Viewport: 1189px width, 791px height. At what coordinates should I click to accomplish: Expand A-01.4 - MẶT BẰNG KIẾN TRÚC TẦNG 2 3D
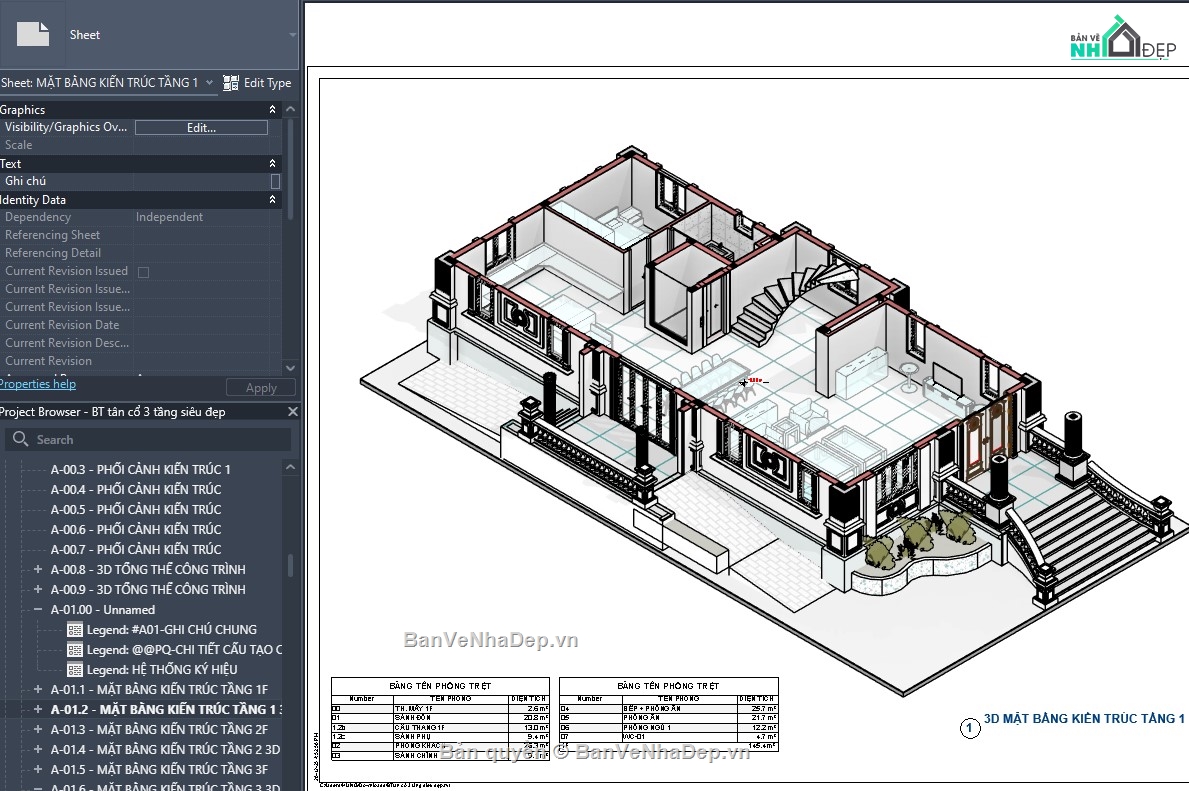click(x=38, y=749)
